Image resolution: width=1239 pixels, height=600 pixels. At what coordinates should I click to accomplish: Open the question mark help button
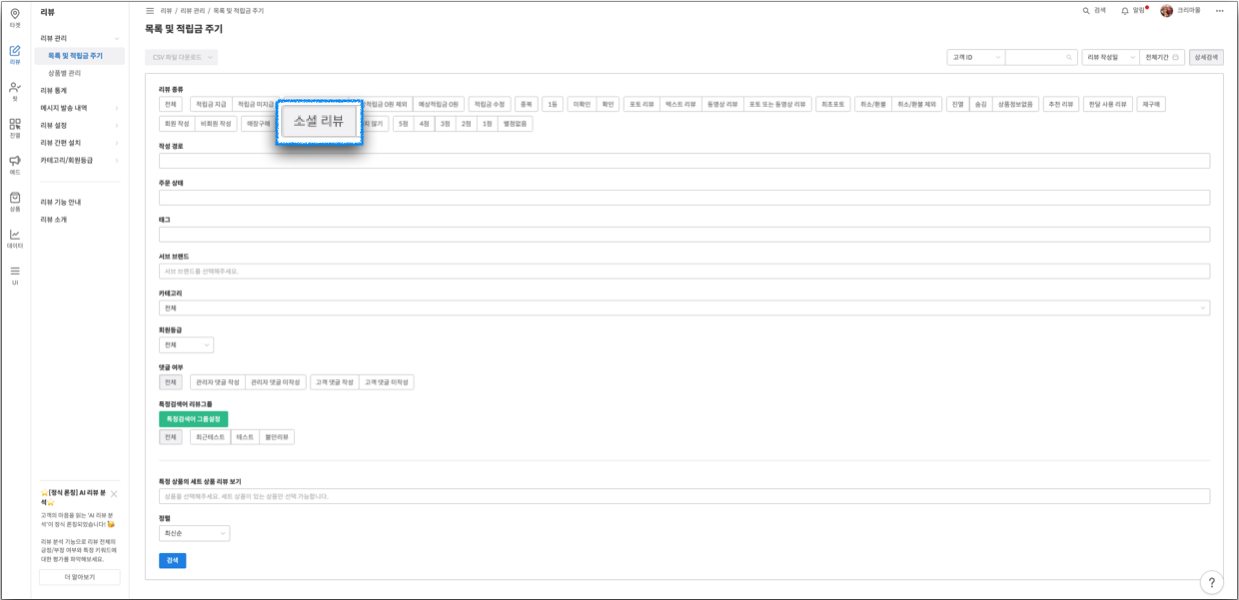coord(1211,582)
